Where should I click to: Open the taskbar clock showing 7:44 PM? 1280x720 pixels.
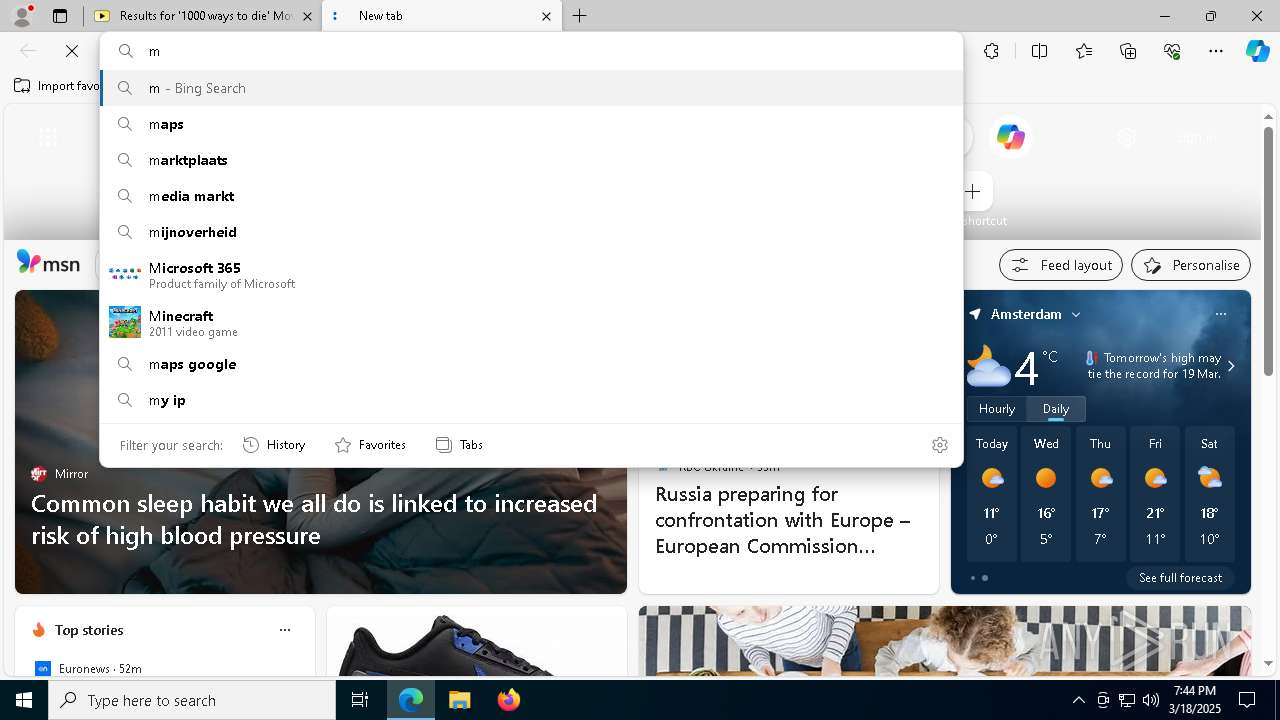1195,700
